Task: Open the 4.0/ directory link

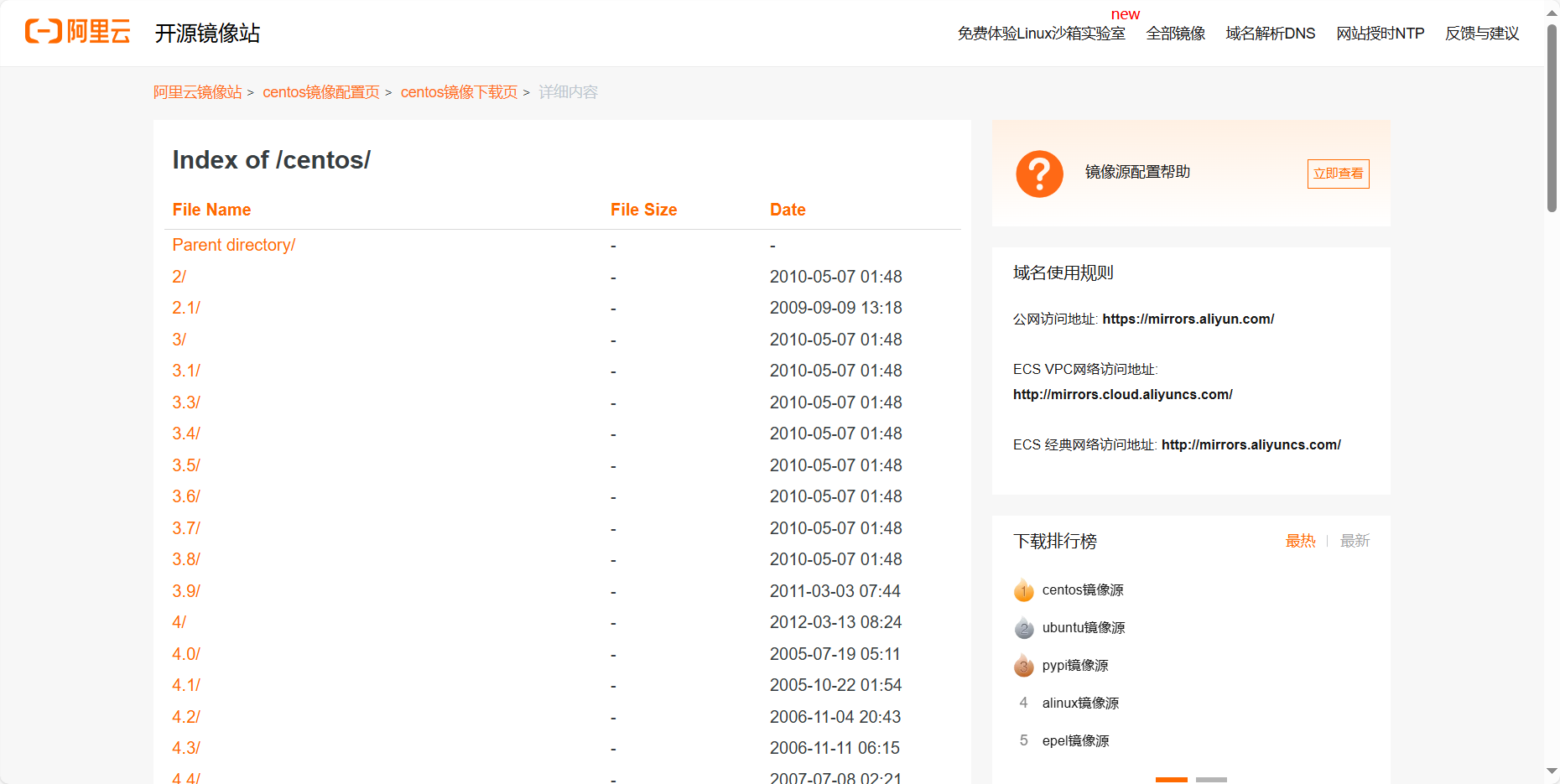Action: [186, 654]
